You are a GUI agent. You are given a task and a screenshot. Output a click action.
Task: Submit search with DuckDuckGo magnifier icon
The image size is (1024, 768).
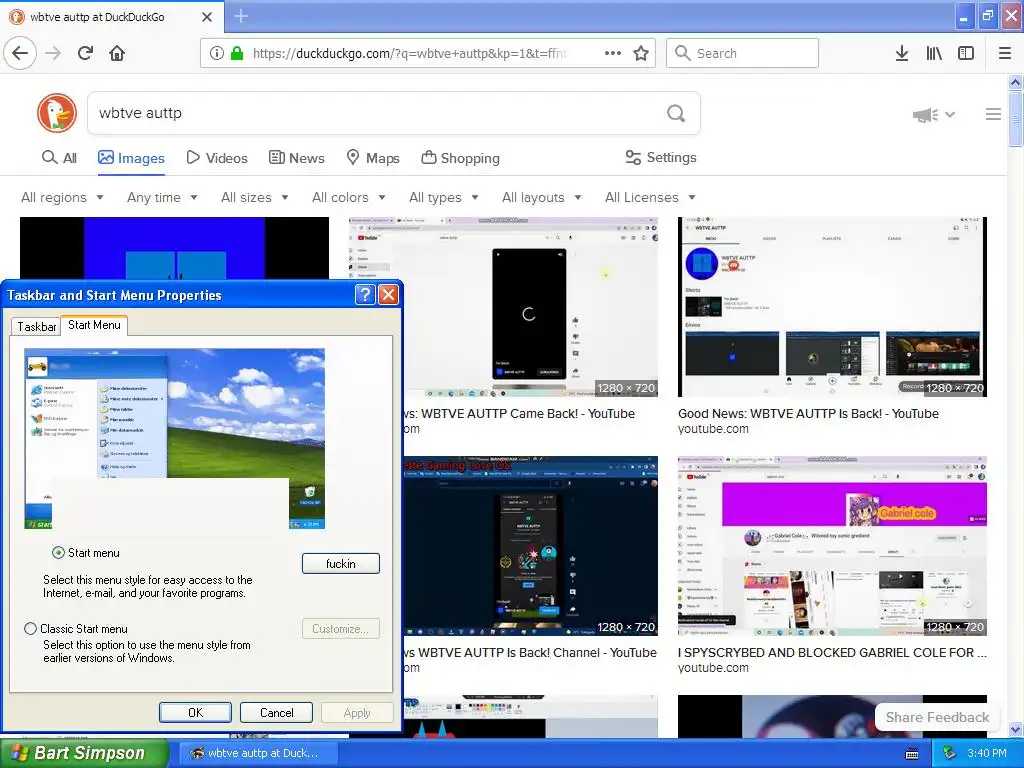point(676,114)
